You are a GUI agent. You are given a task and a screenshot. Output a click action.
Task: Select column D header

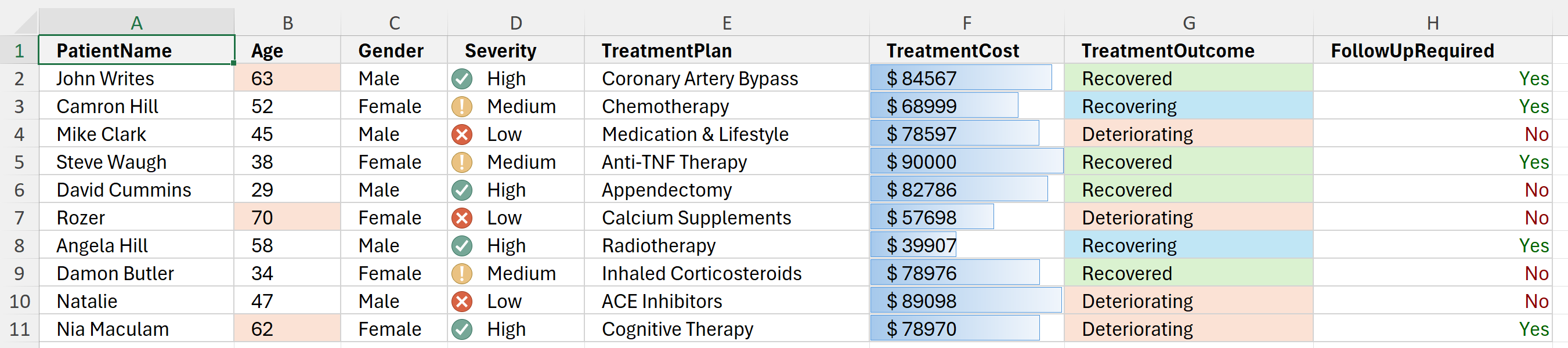tap(515, 23)
